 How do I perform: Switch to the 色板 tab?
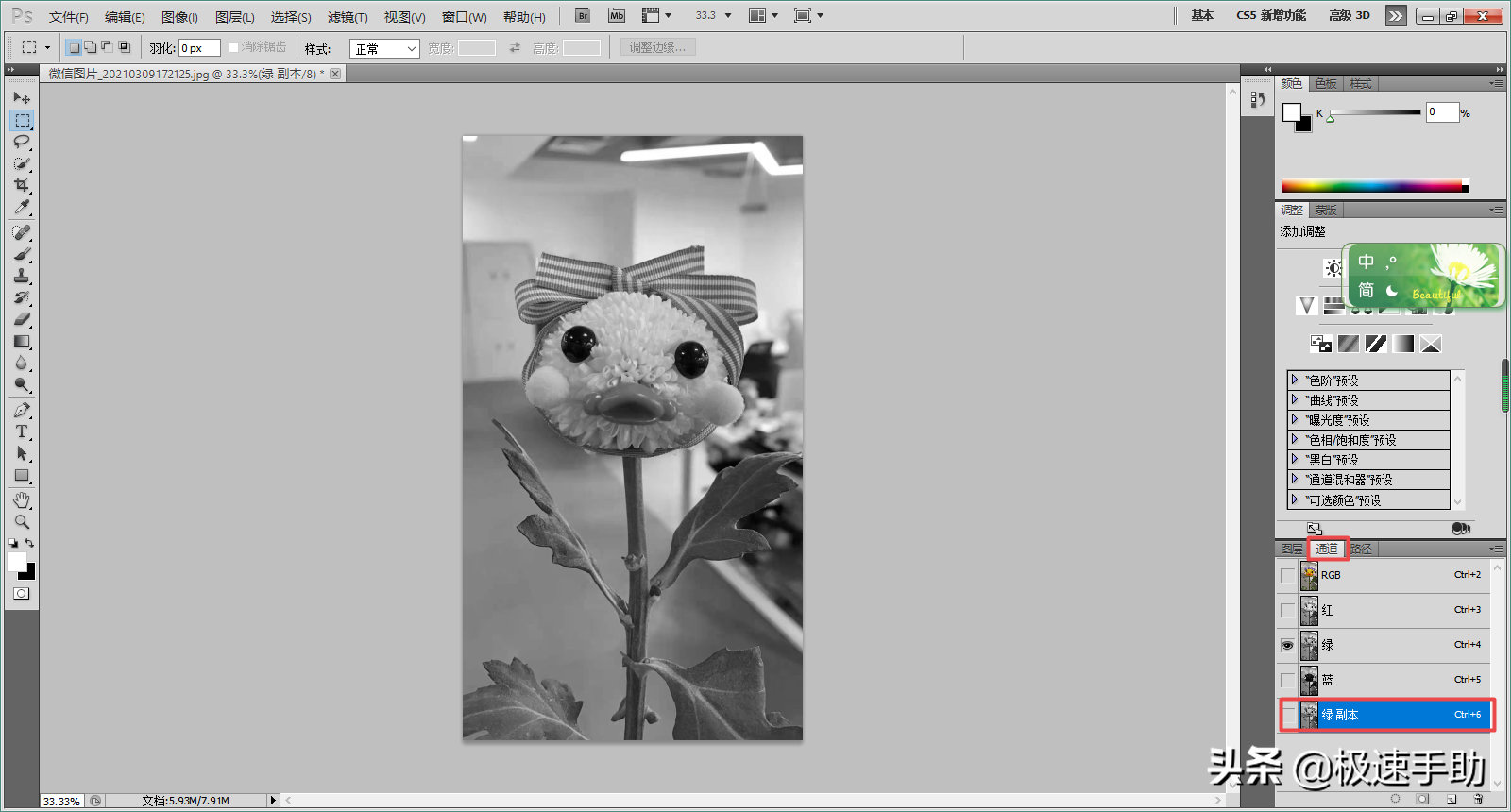pos(1326,84)
